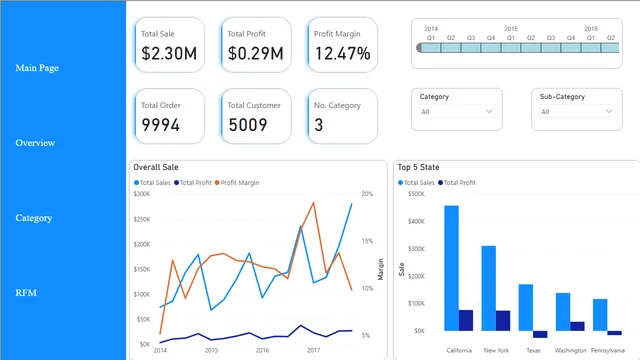Image resolution: width=640 pixels, height=360 pixels.
Task: Open the Category slicer dropdown
Action: pos(457,111)
